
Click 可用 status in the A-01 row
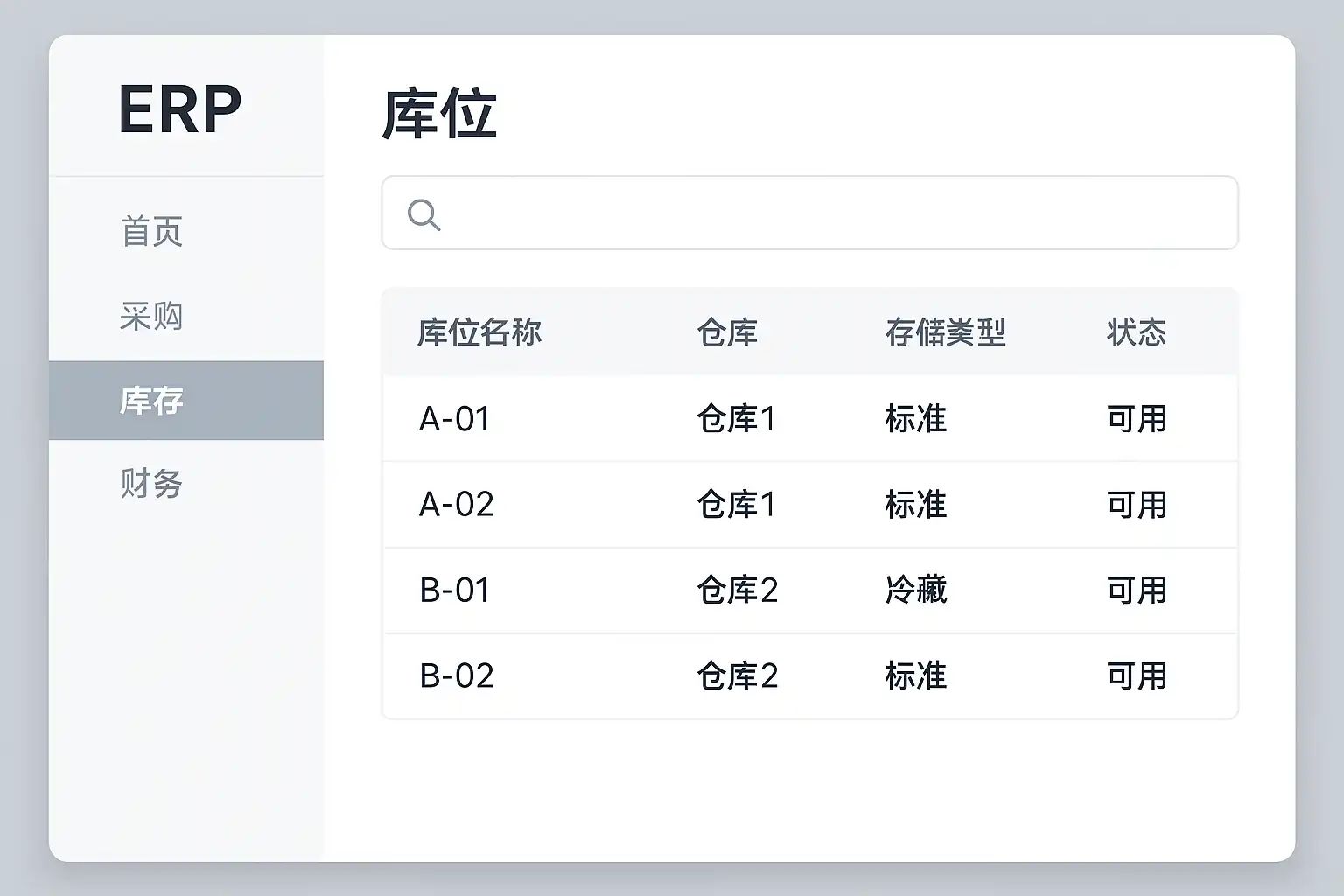(1137, 419)
